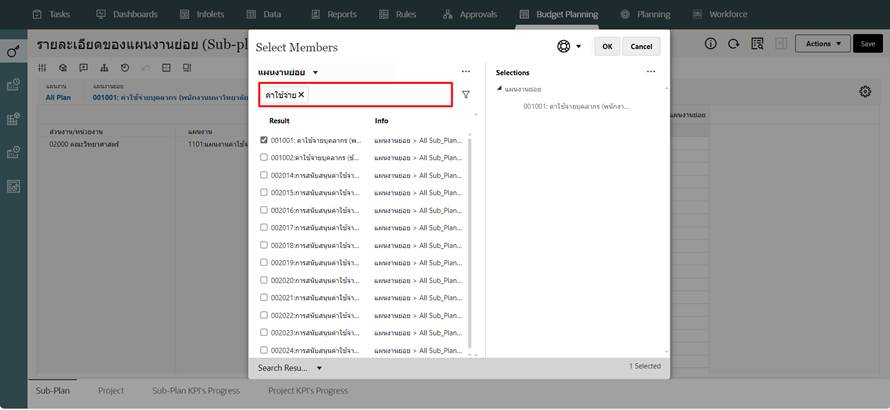The width and height of the screenshot is (890, 410).
Task: Check member 002015 checkbox
Action: point(264,193)
